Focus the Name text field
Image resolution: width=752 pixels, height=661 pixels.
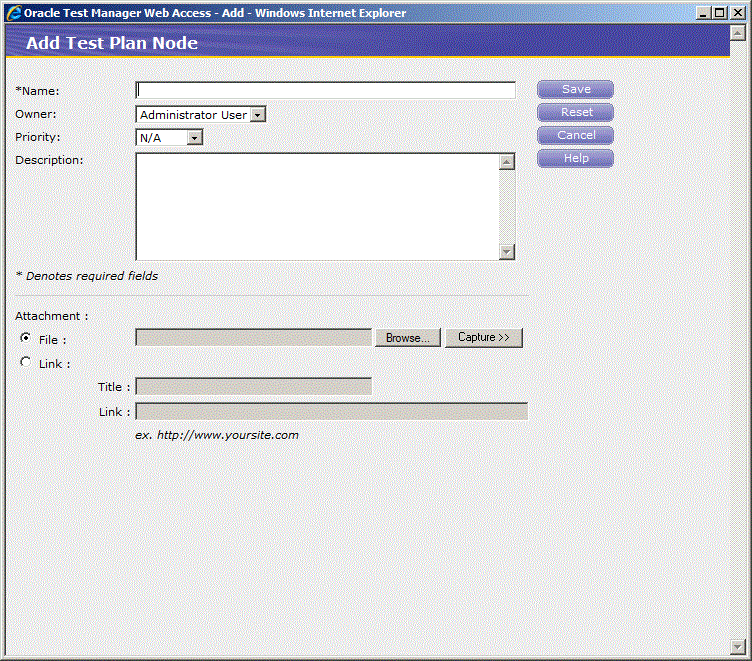(326, 90)
